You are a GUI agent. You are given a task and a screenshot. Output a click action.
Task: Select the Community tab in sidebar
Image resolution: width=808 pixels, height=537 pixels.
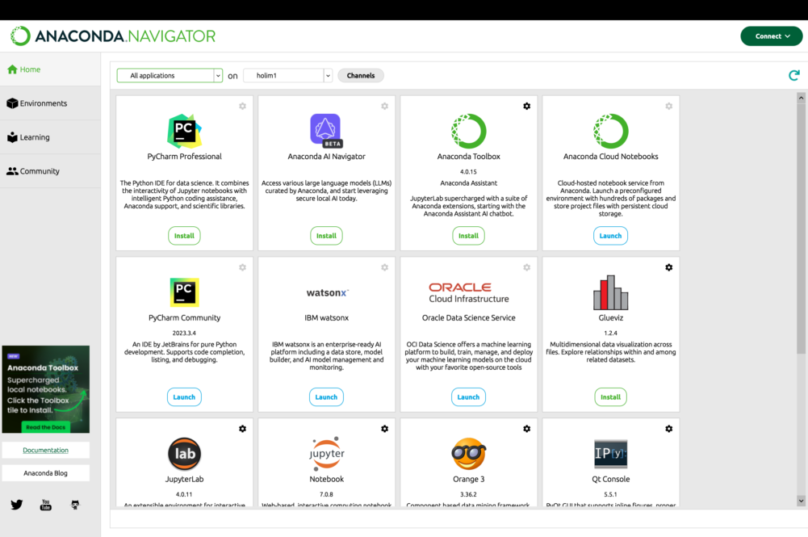pos(39,171)
